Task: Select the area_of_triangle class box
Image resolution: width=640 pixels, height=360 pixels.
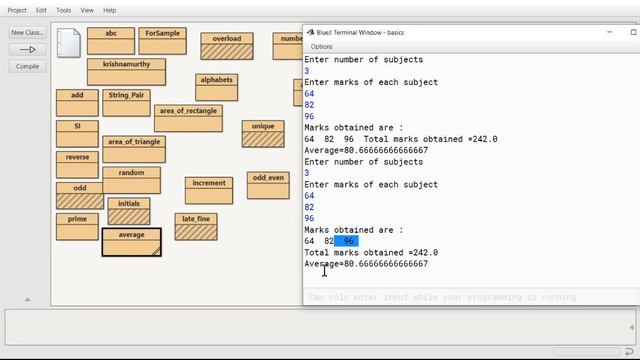Action: pos(134,149)
